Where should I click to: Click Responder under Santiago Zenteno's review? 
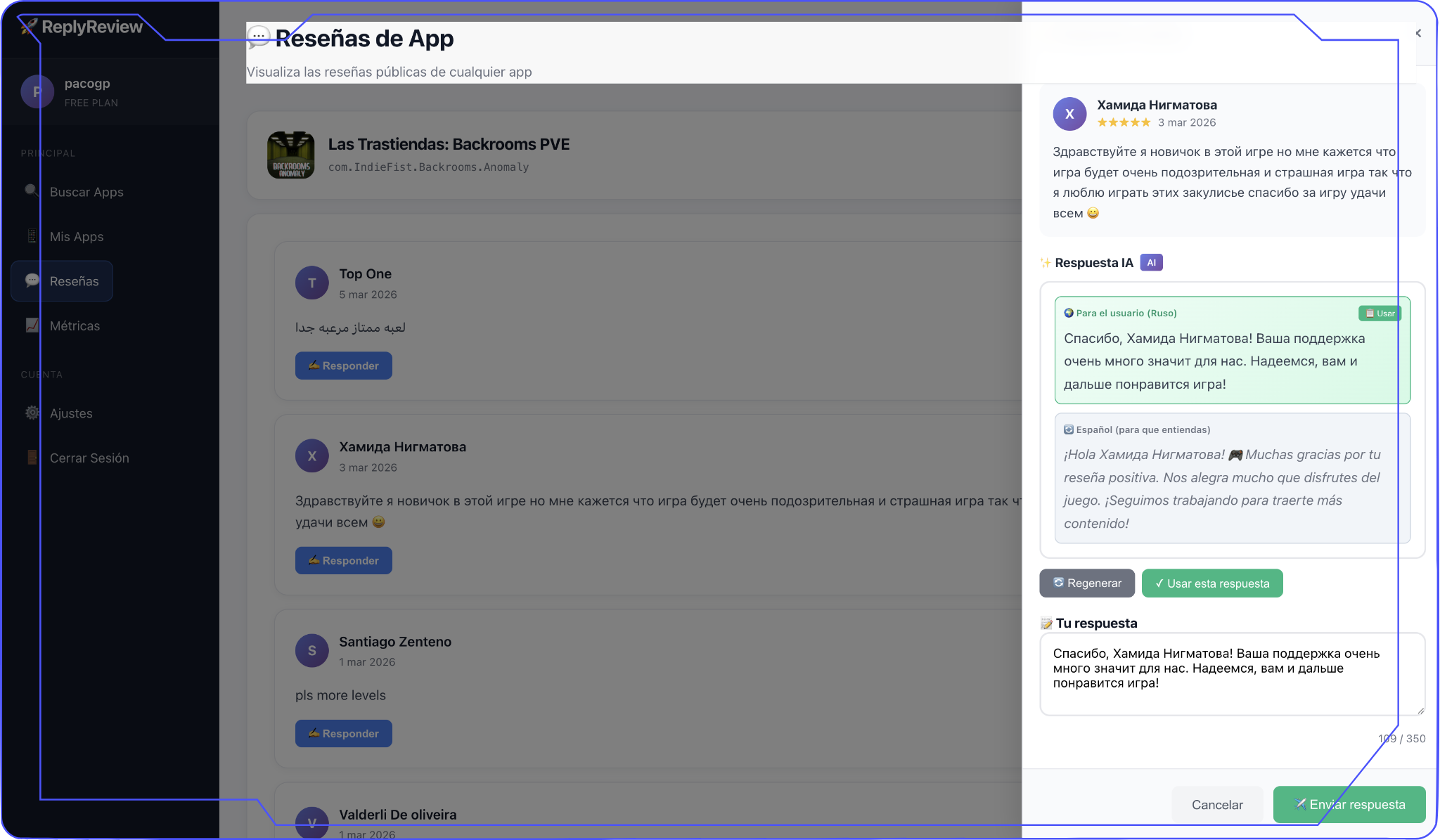tap(343, 733)
